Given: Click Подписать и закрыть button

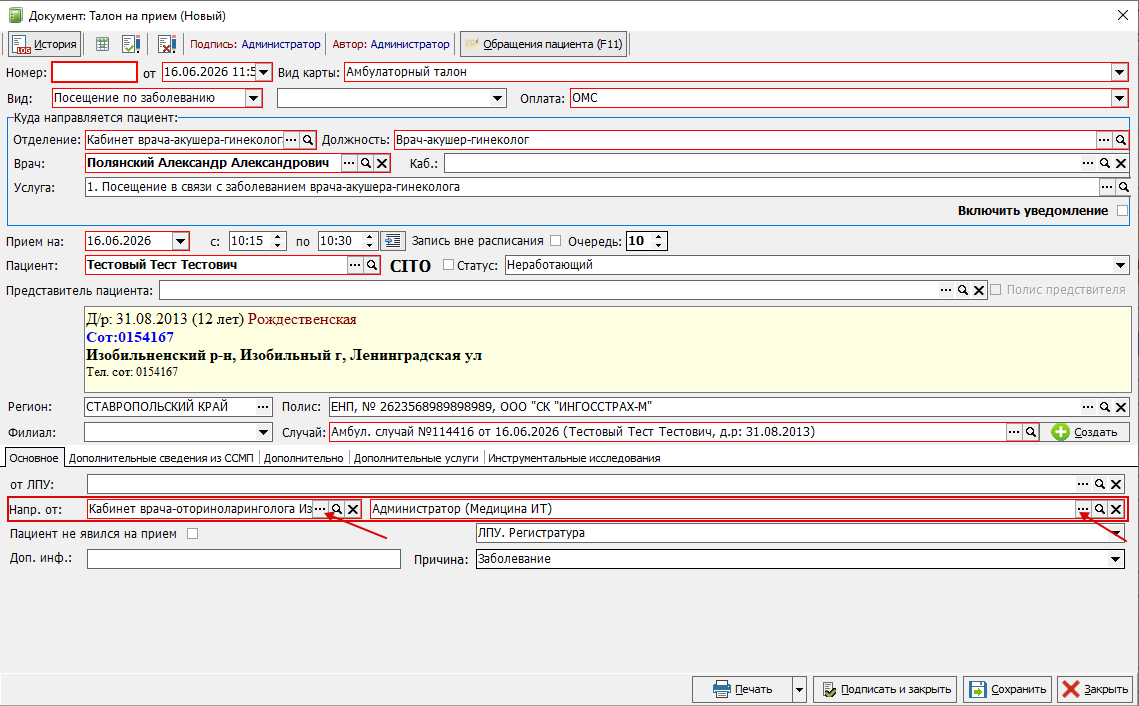Looking at the screenshot, I should 885,689.
